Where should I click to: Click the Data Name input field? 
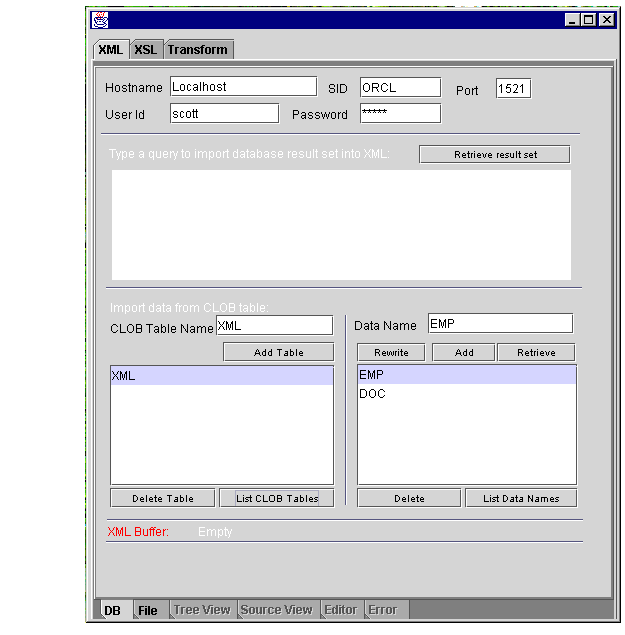[x=500, y=324]
